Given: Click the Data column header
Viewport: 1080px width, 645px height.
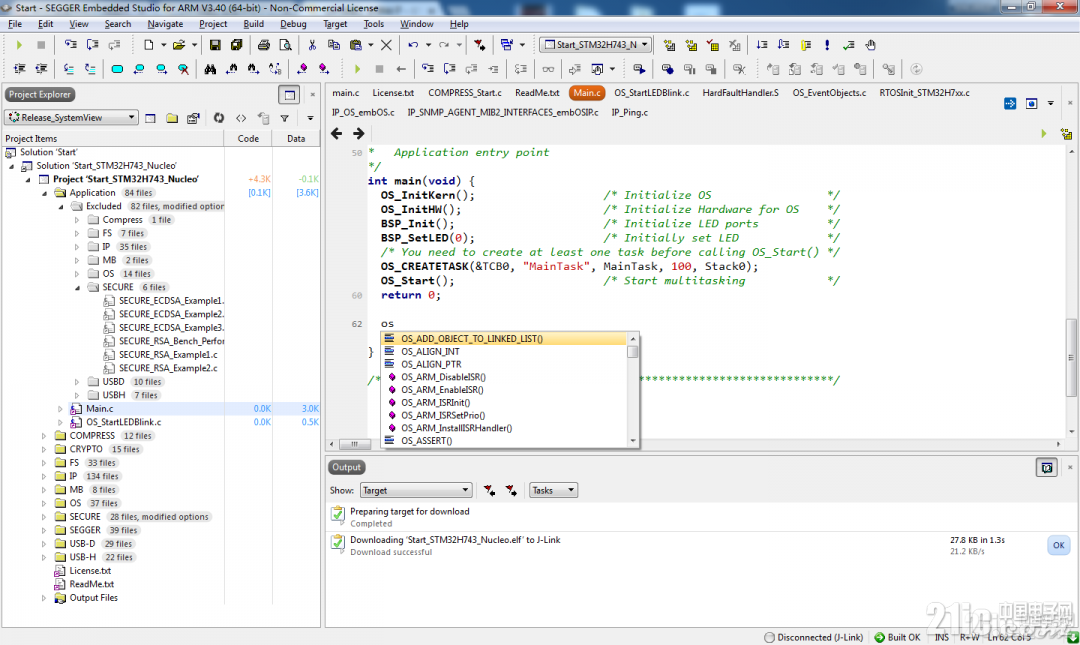Looking at the screenshot, I should coord(296,139).
